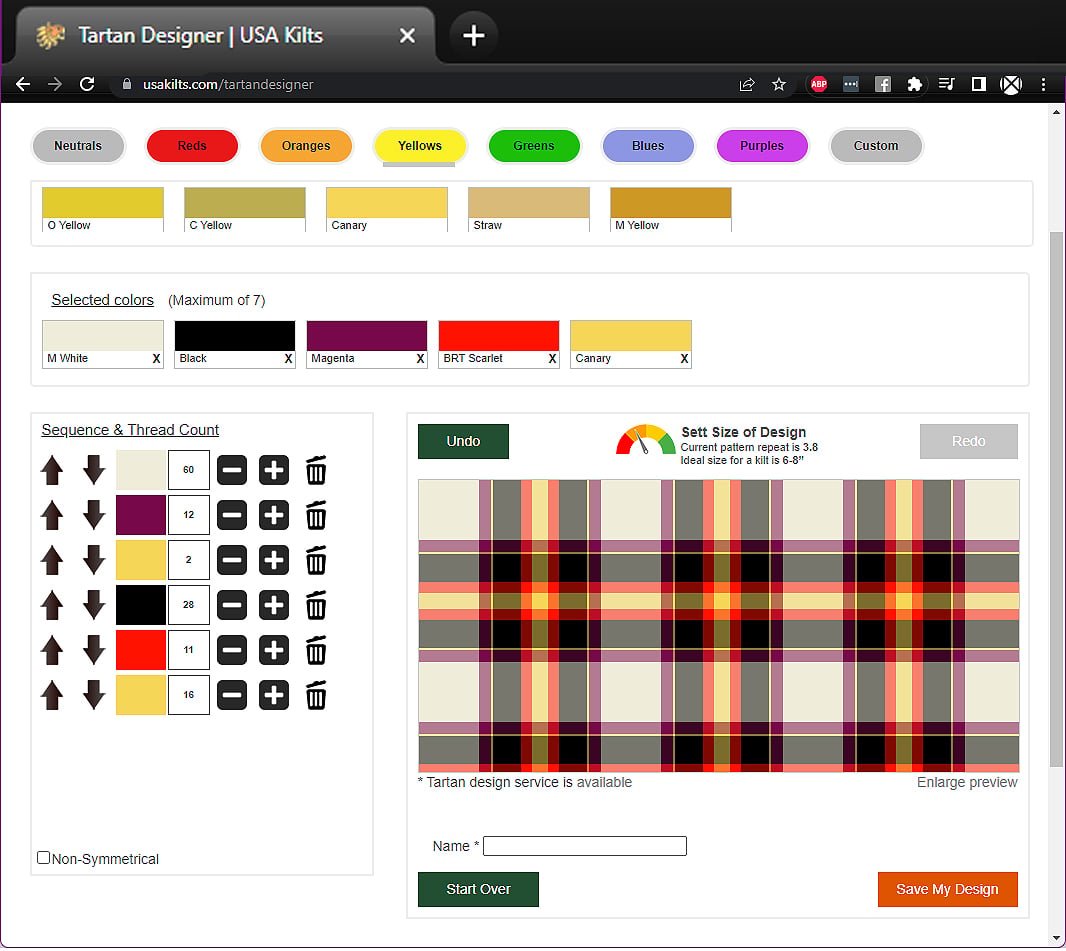Viewport: 1066px width, 951px height.
Task: Decrease Magenta 12 thread count
Action: coord(232,515)
